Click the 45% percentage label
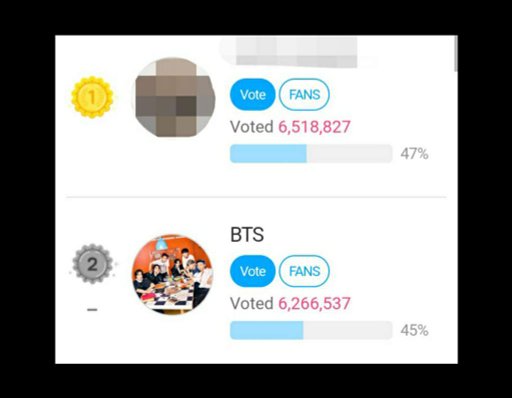The height and width of the screenshot is (398, 512). pyautogui.click(x=414, y=330)
